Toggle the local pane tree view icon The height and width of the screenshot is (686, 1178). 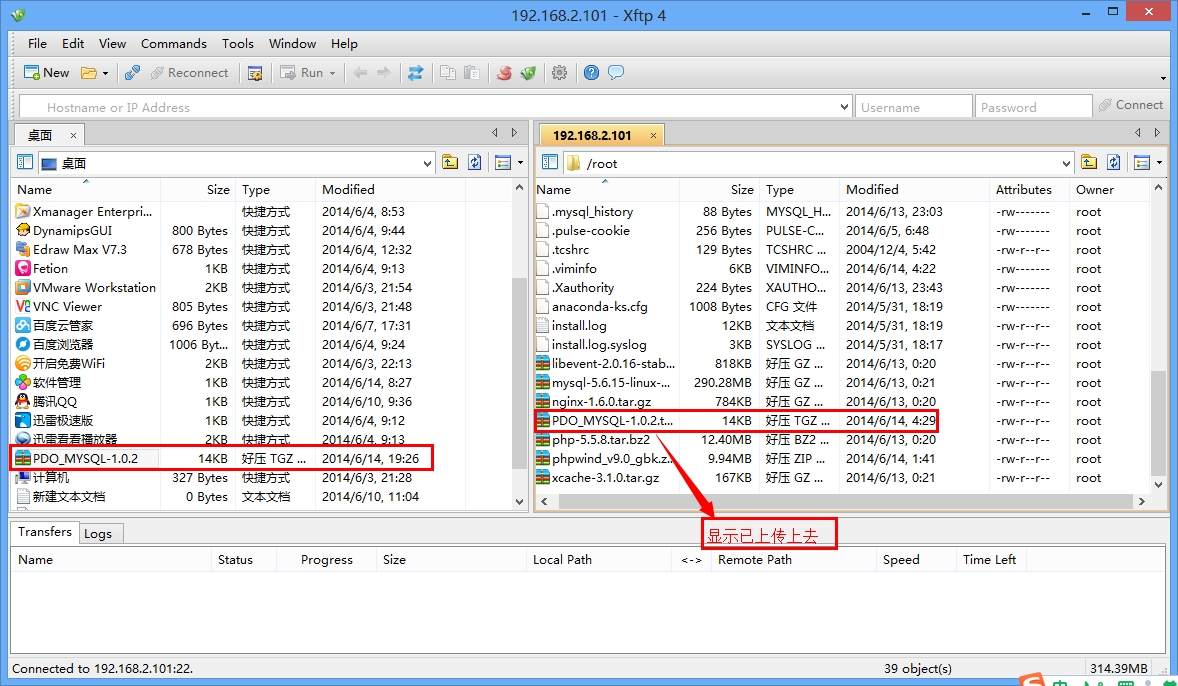pyautogui.click(x=25, y=162)
